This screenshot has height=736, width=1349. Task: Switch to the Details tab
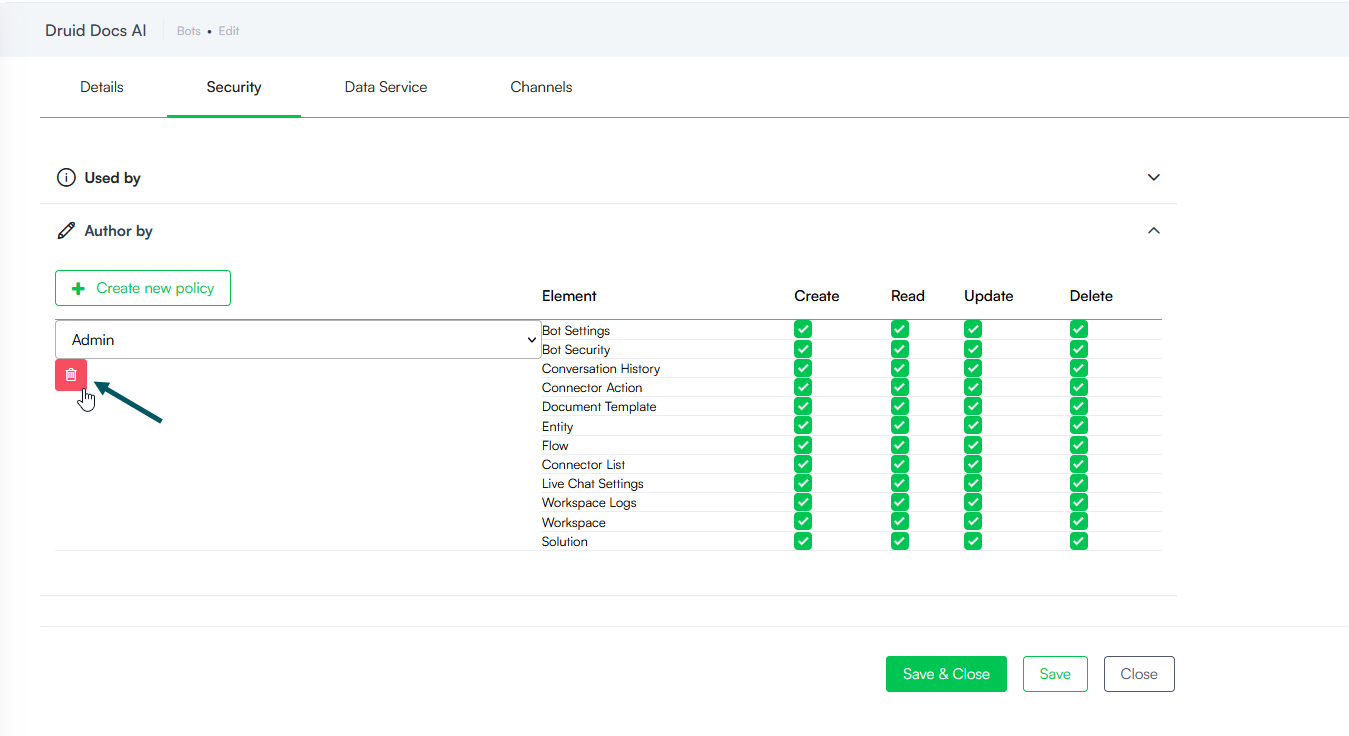pos(102,87)
